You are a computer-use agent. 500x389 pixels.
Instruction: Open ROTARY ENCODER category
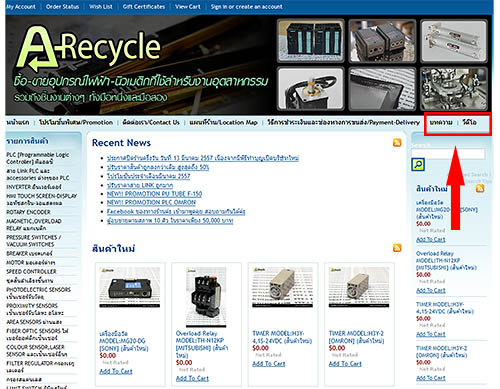coord(28,212)
